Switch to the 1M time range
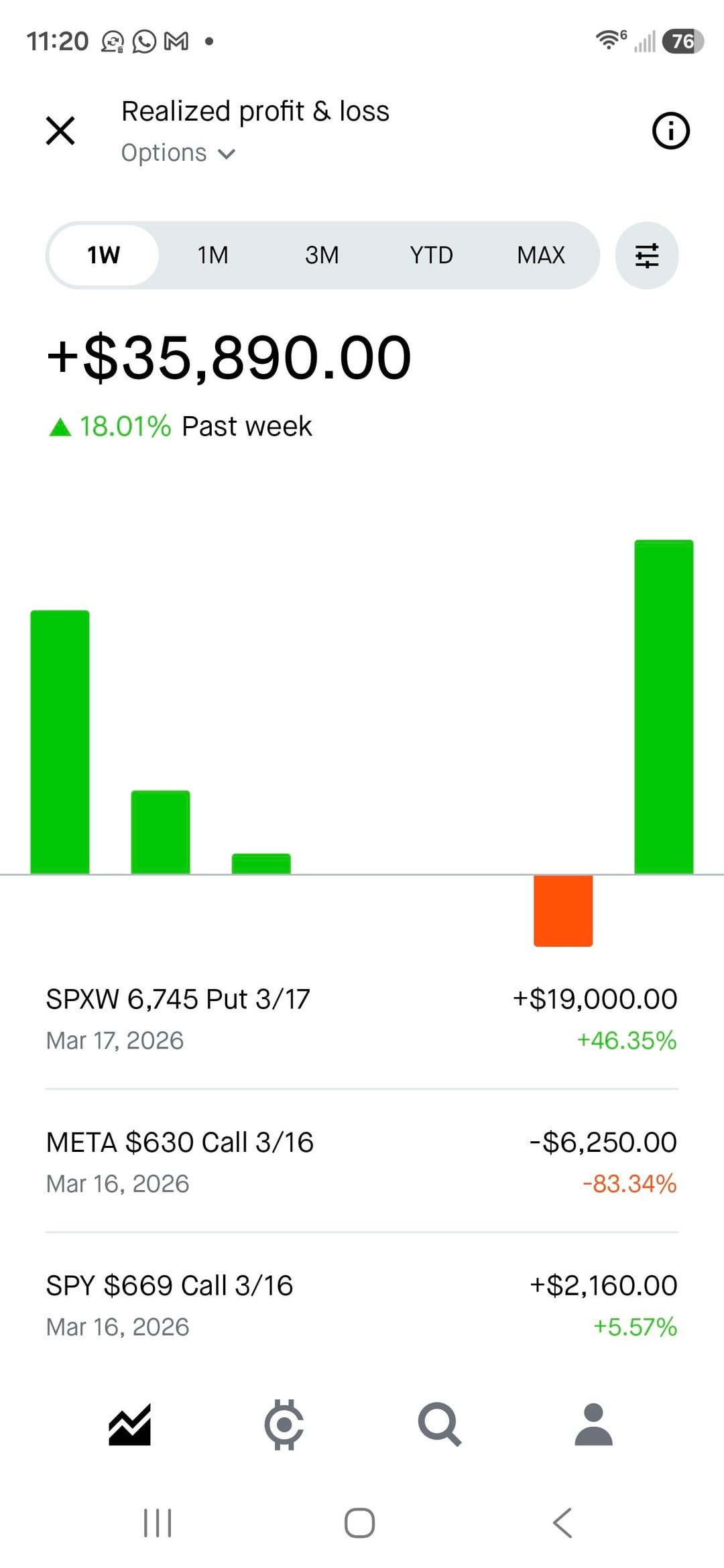This screenshot has width=724, height=1568. tap(213, 255)
